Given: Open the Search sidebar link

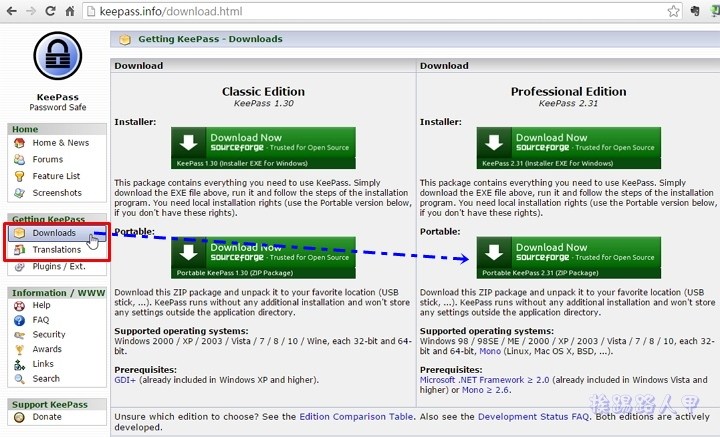Looking at the screenshot, I should coord(46,379).
